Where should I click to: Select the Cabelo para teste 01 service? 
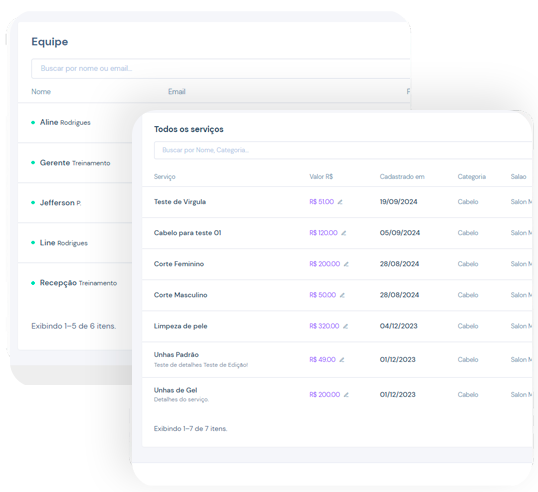[x=187, y=233]
